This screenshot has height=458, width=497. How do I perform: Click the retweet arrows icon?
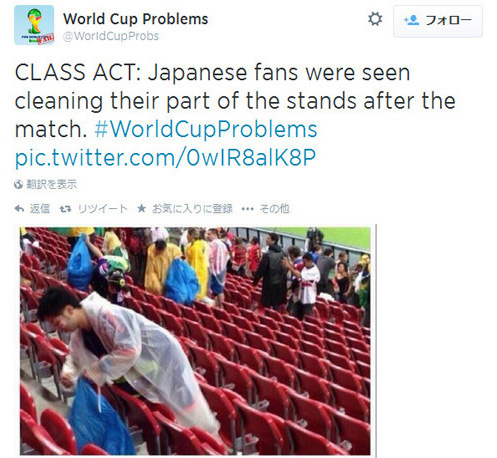pos(65,209)
